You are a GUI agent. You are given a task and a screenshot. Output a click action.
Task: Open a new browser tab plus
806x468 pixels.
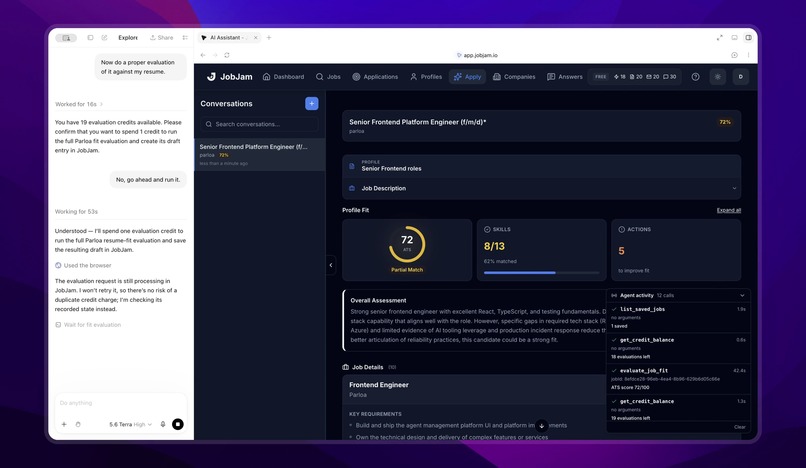coord(269,38)
